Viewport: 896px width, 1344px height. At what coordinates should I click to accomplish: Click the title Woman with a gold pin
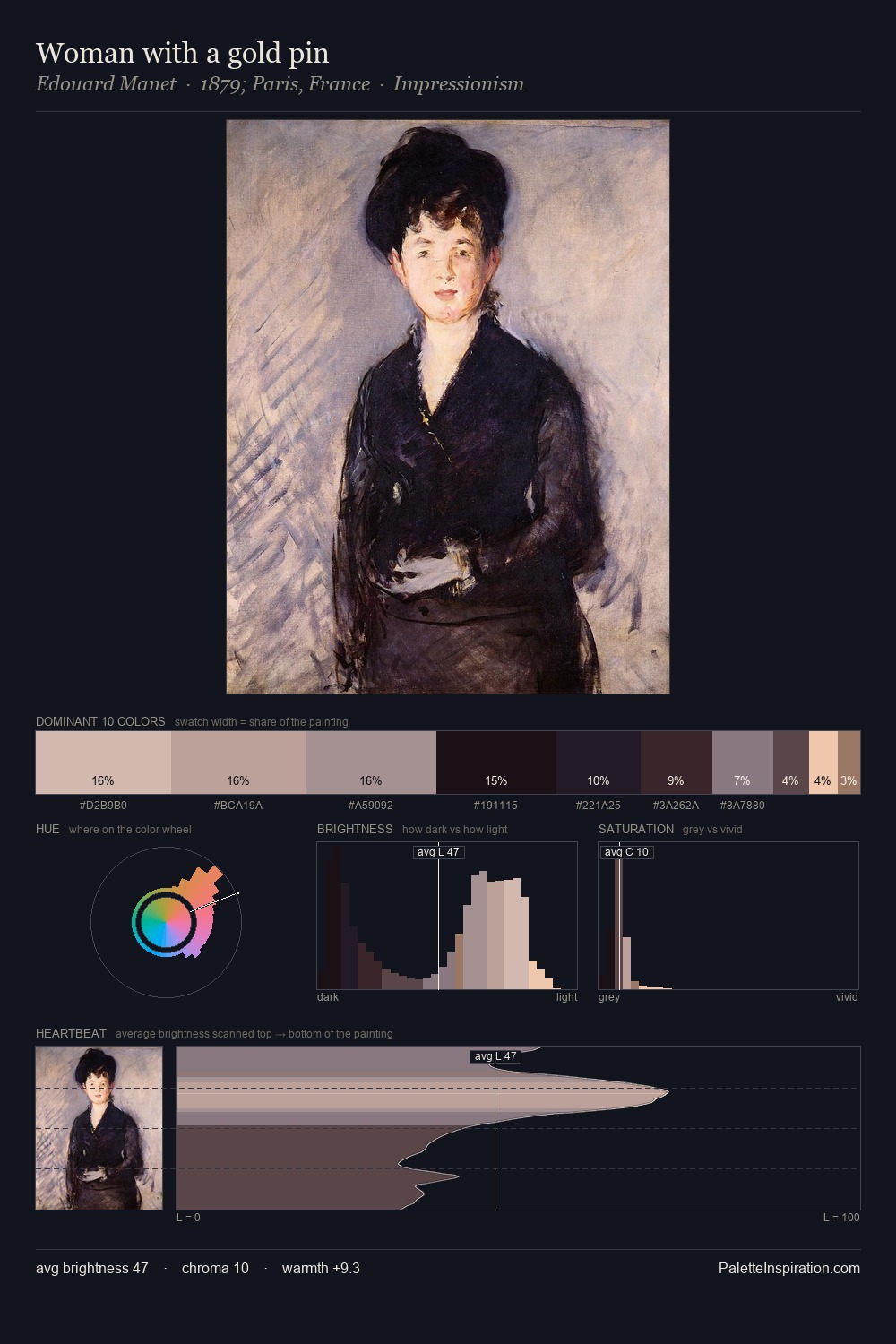click(x=183, y=53)
